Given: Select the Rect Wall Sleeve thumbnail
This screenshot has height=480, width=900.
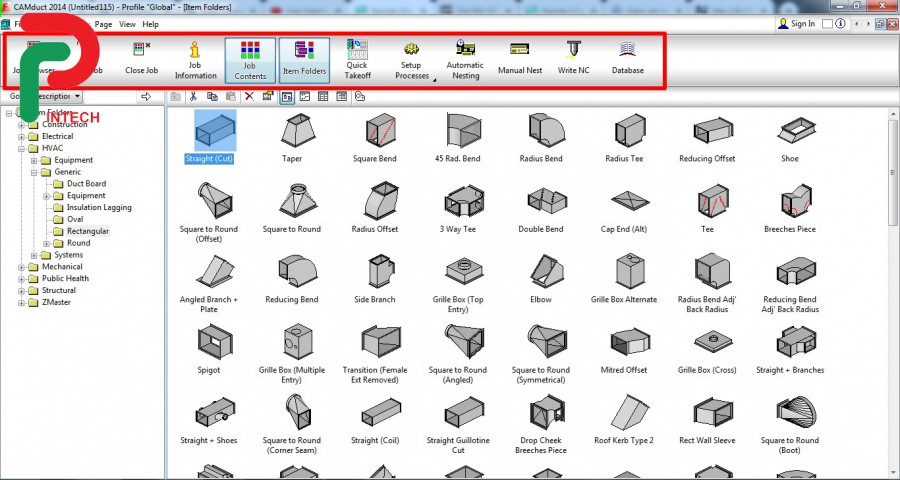Looking at the screenshot, I should [712, 413].
